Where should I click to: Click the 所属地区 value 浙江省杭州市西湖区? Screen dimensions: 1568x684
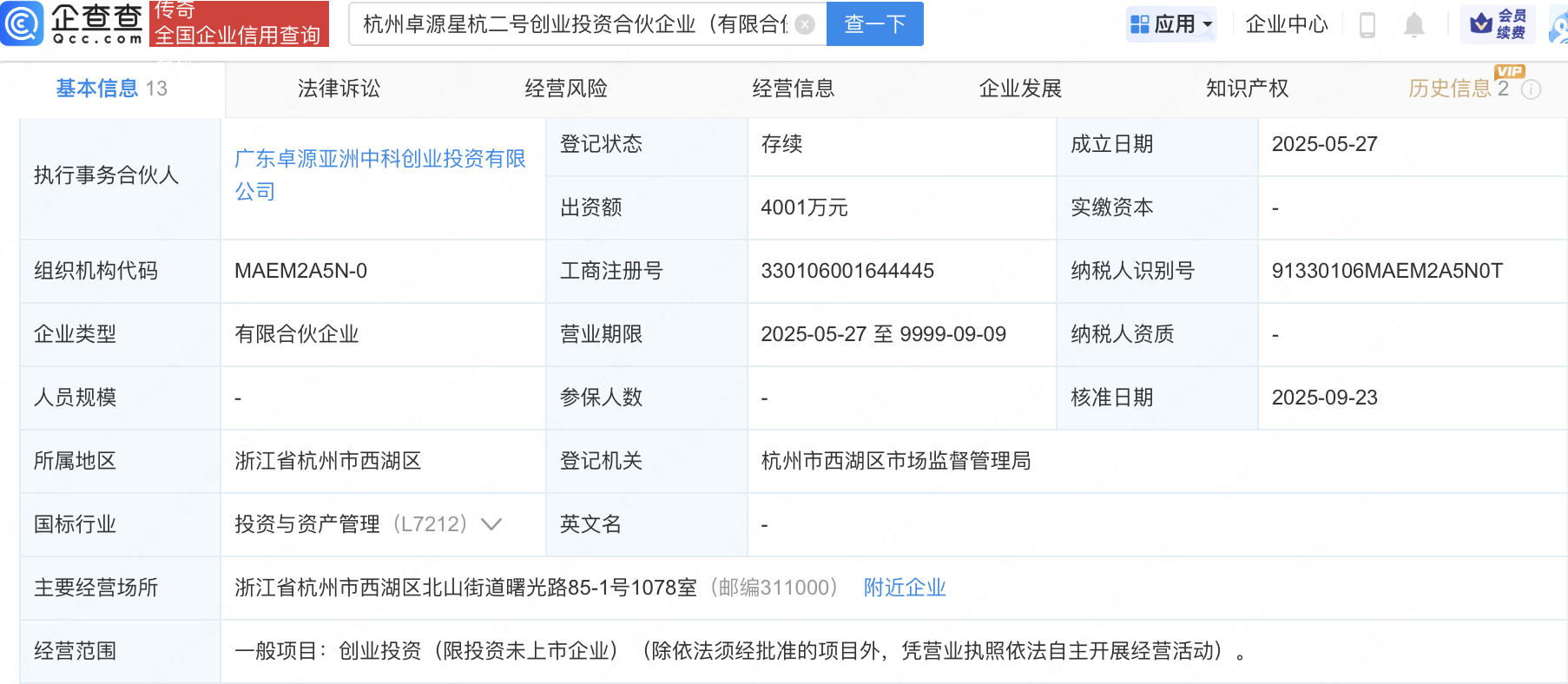pos(328,461)
